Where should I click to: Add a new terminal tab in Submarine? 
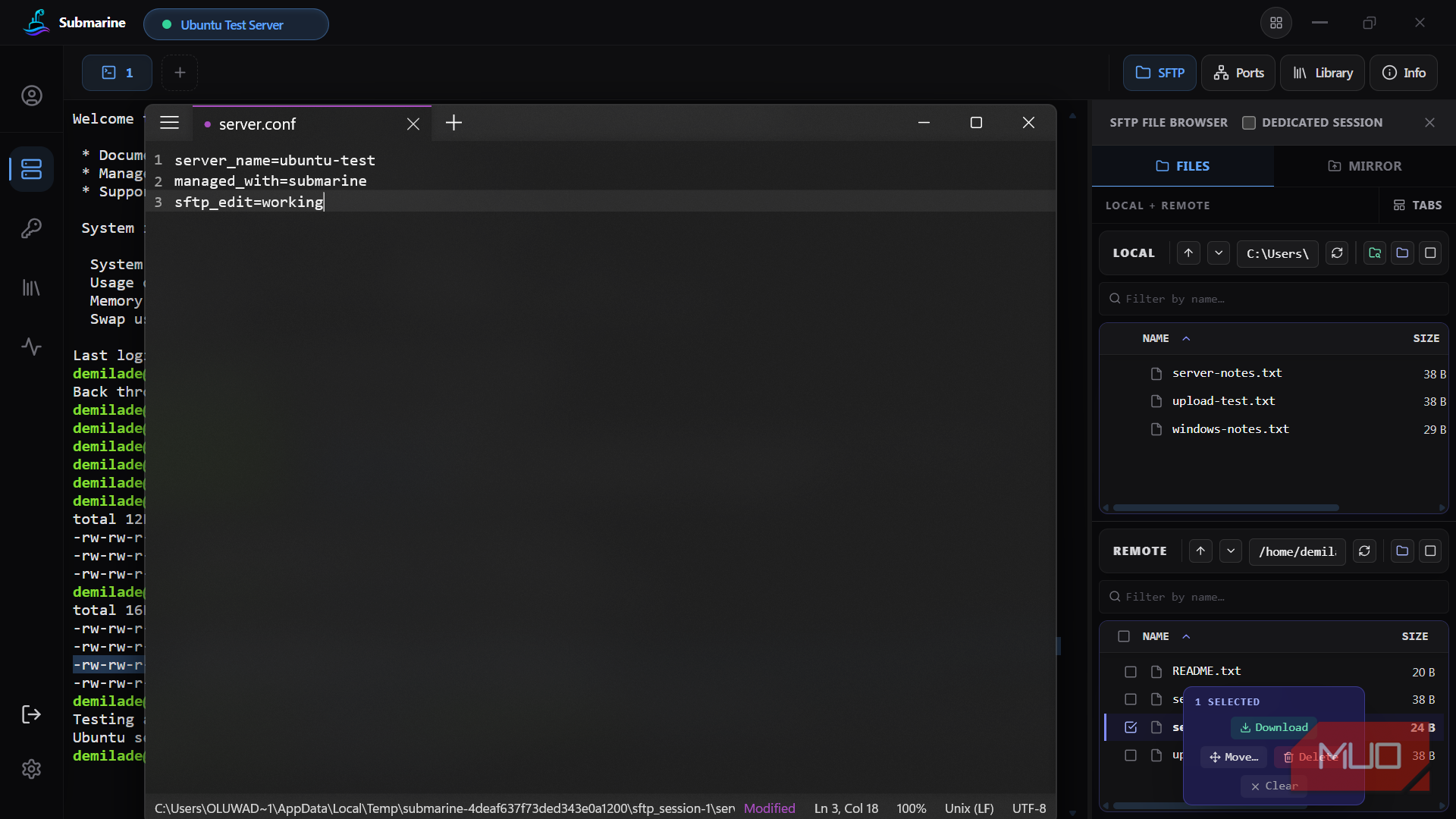click(x=180, y=73)
